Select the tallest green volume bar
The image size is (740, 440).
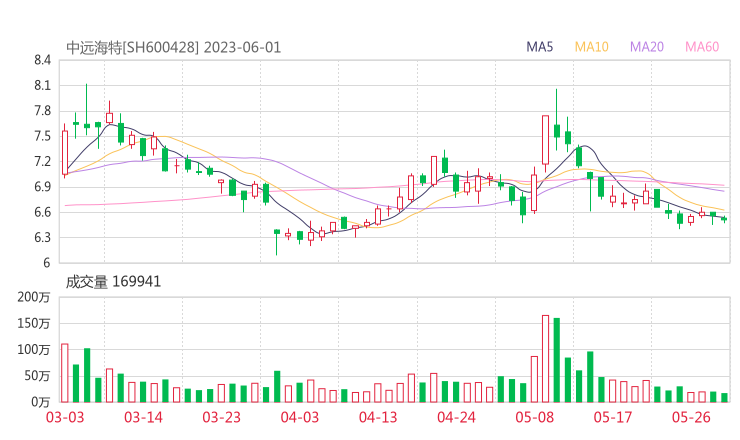[557, 360]
